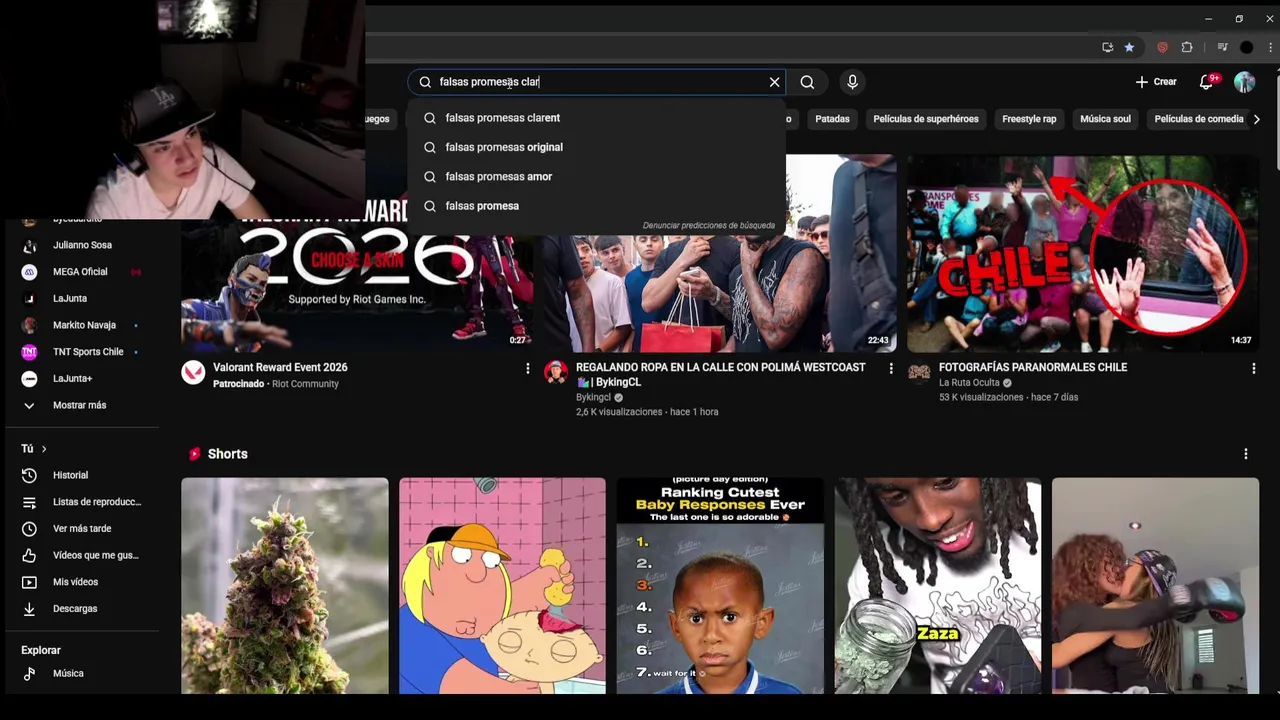
Task: Open the Shorts section options menu
Action: point(1246,454)
